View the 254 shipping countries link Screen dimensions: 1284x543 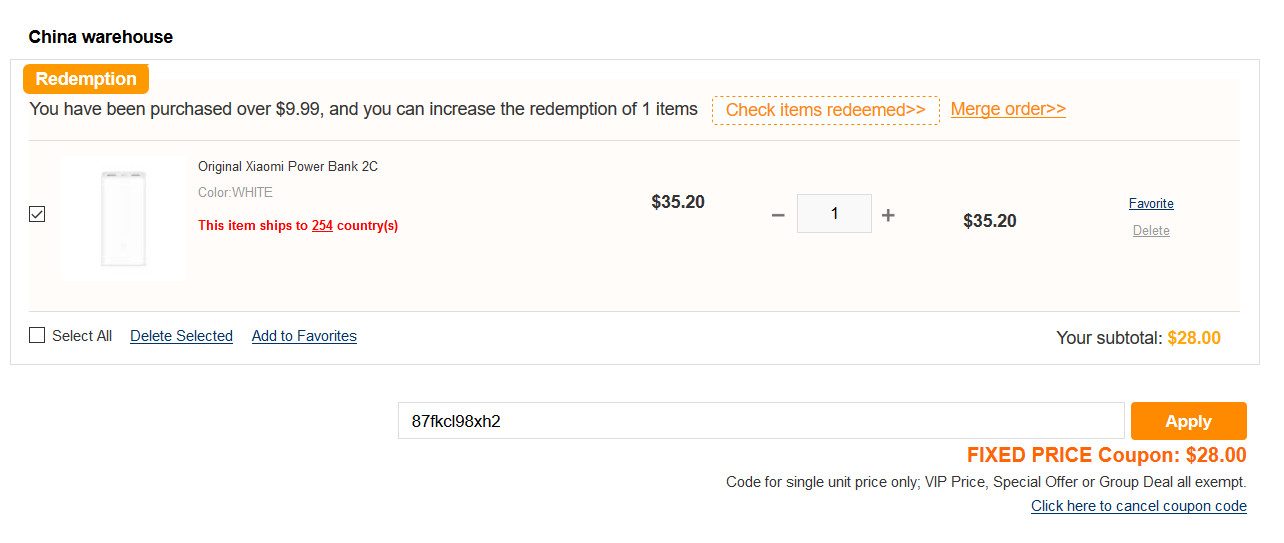pos(322,226)
